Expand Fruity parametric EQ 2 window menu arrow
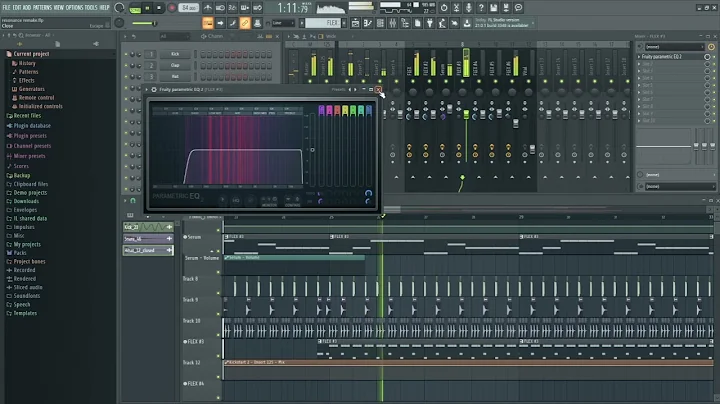720x404 pixels. 147,90
